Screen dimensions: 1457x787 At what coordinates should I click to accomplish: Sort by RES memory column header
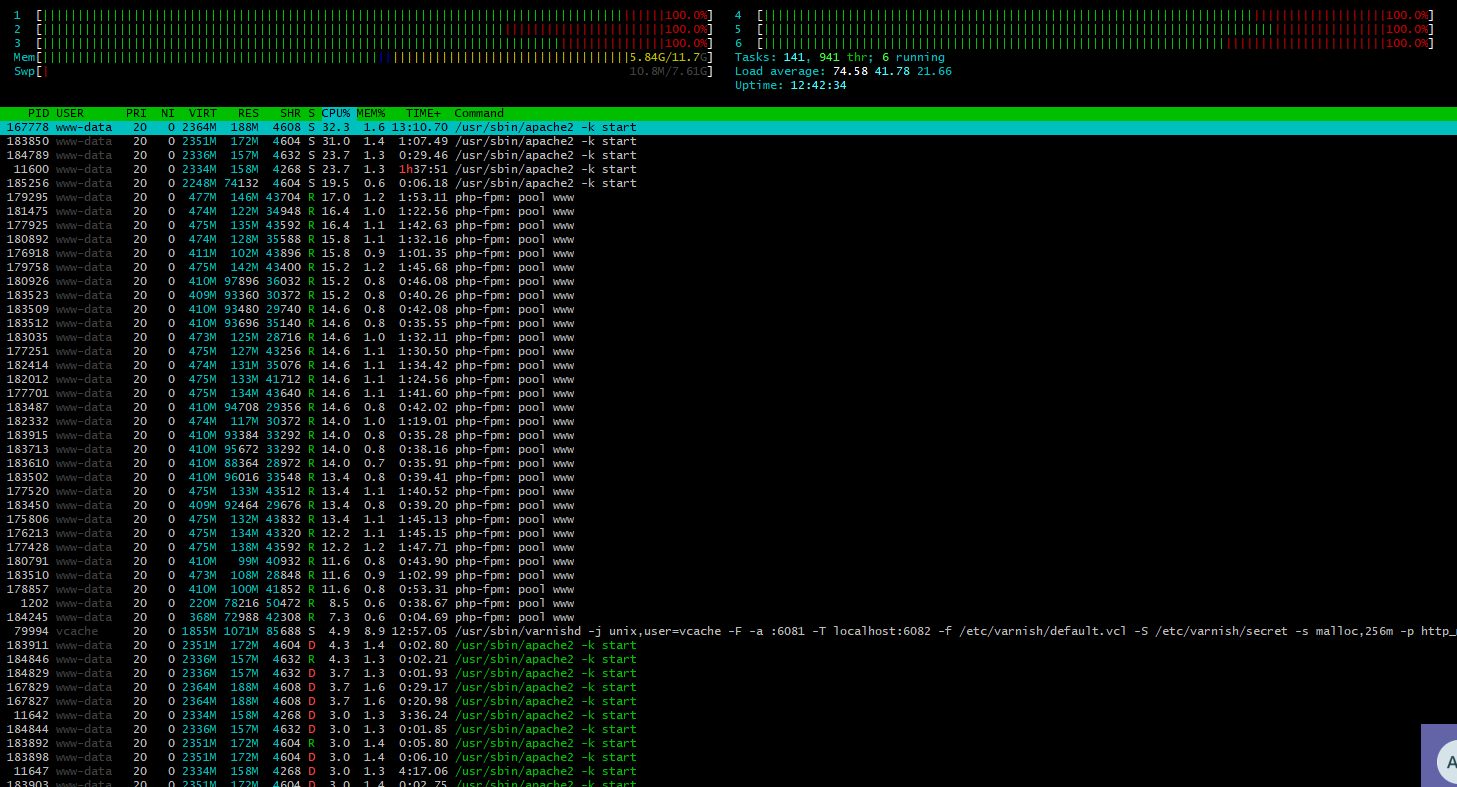249,113
